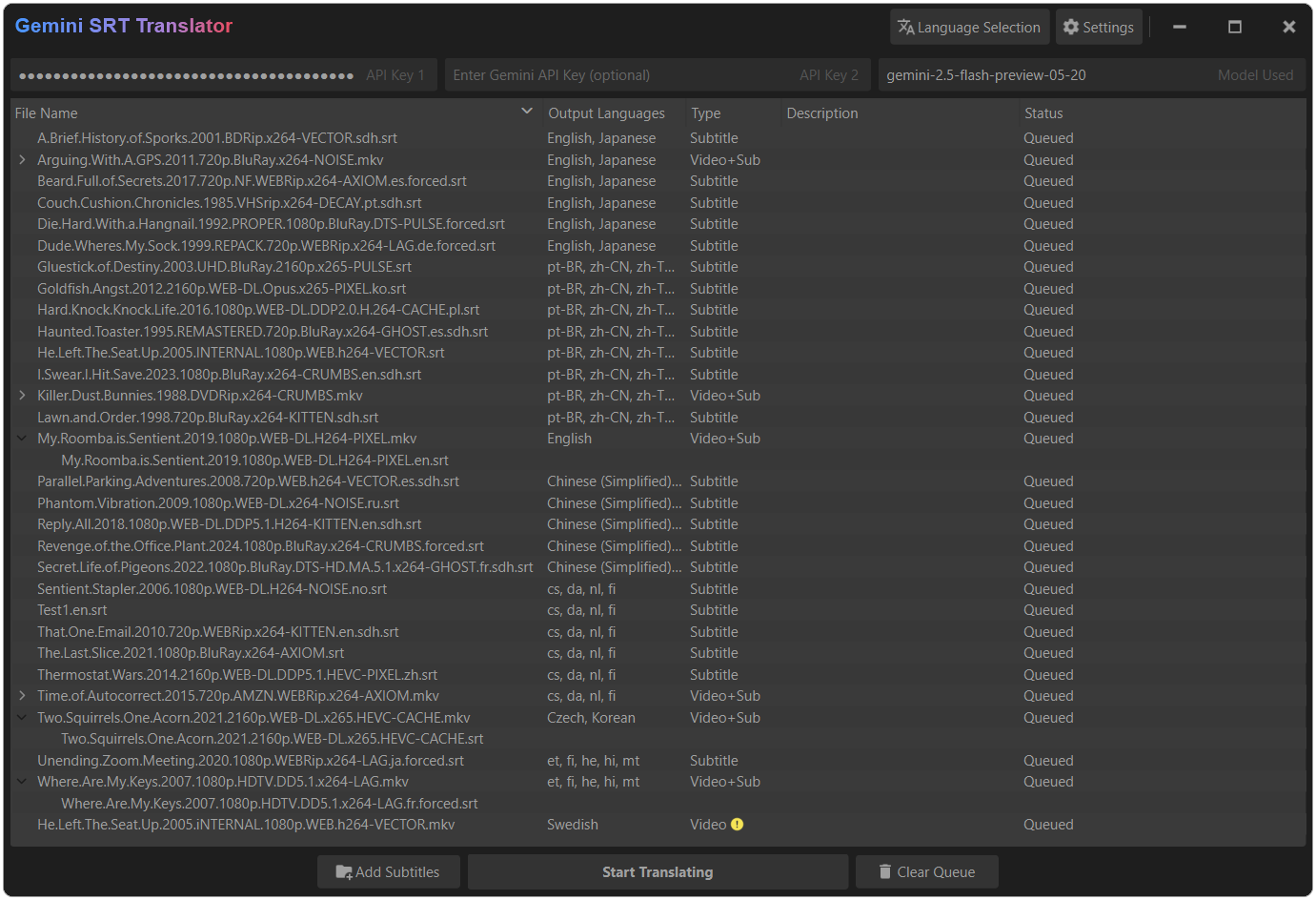Select Unending.Zoom.Meeting ja.forced.srt file
1316x900 pixels.
[x=251, y=761]
